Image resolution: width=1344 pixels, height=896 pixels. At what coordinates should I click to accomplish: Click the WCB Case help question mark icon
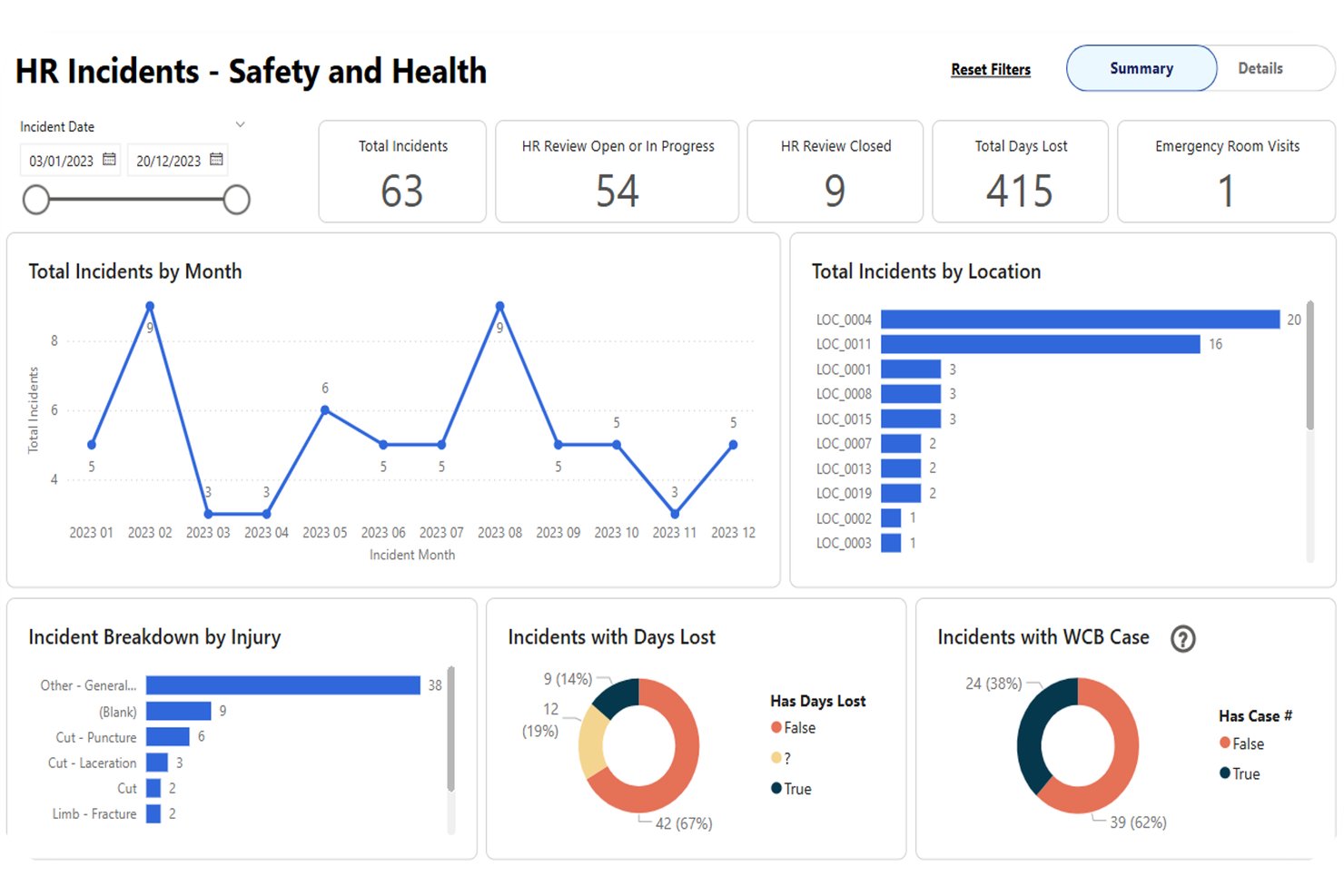(x=1182, y=639)
